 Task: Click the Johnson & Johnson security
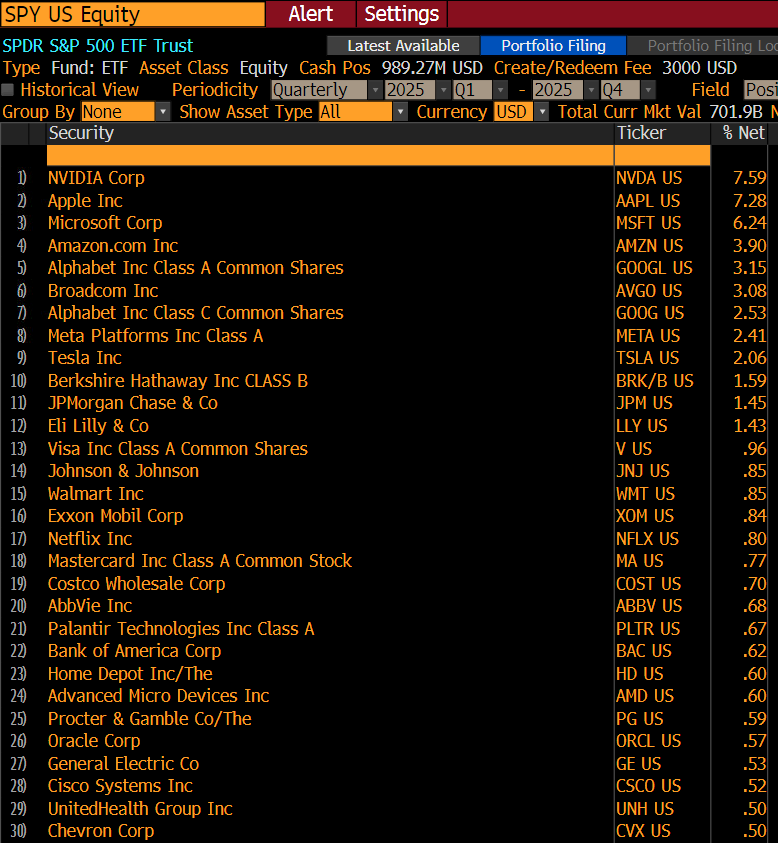tap(123, 471)
